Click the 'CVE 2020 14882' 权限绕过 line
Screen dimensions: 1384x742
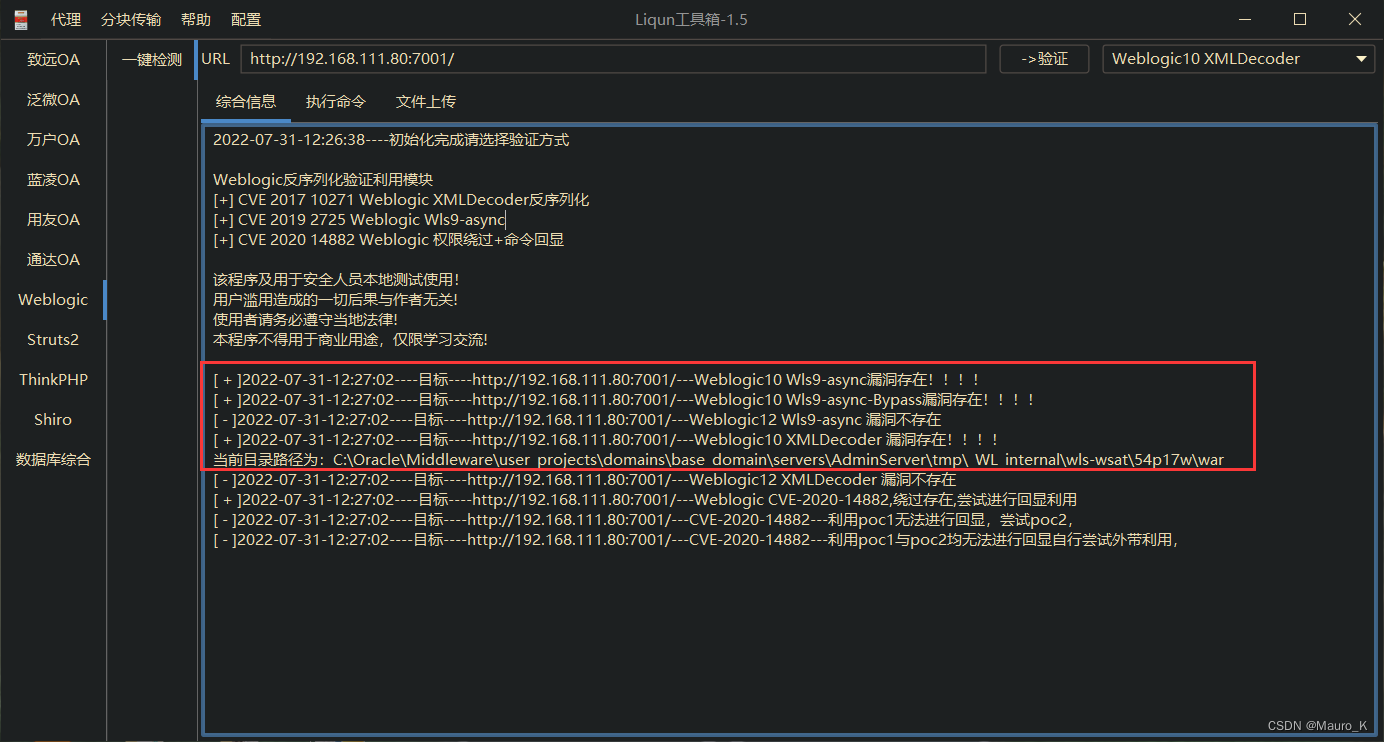click(x=389, y=240)
